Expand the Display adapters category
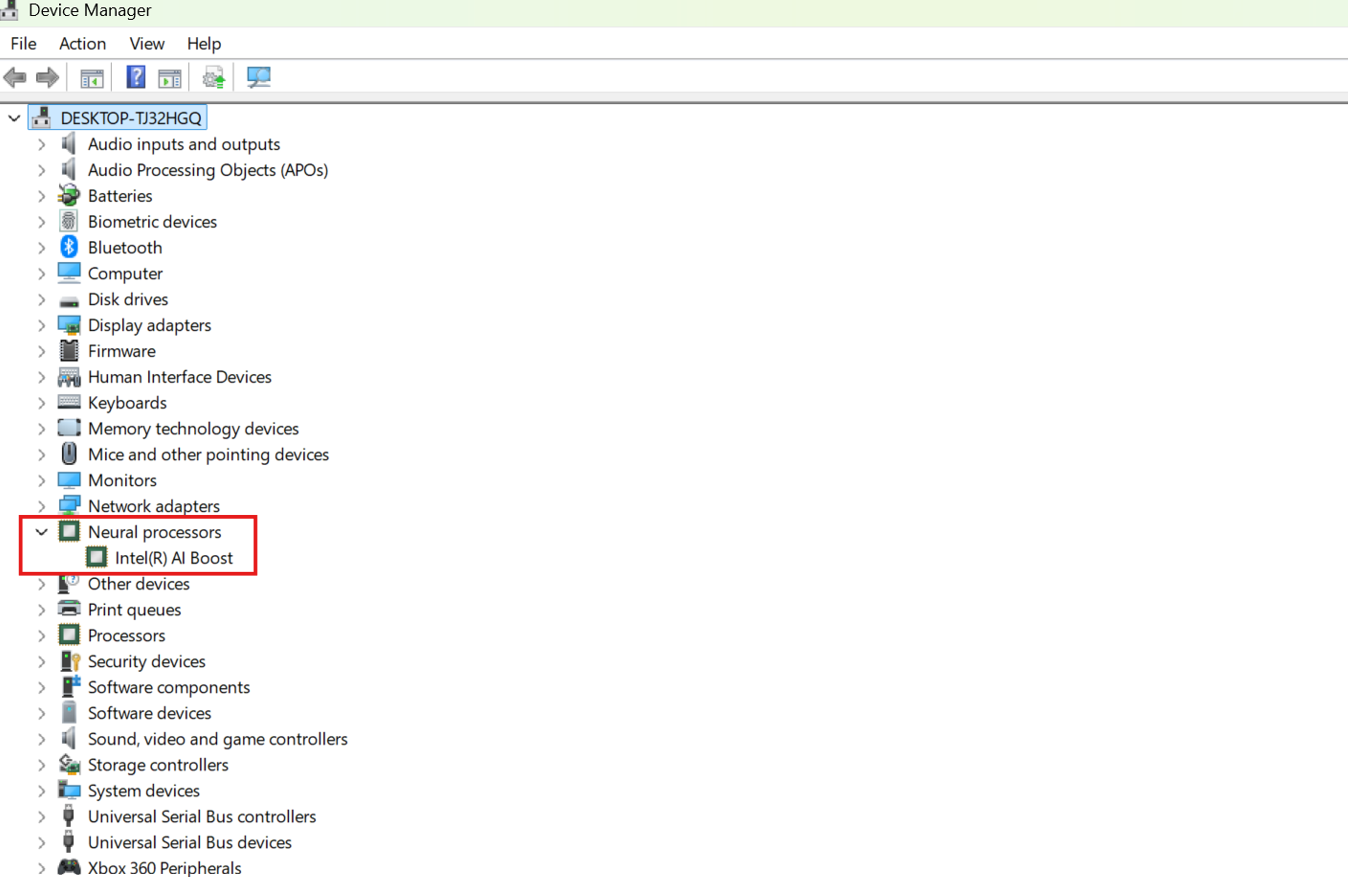1348x877 pixels. 41,325
